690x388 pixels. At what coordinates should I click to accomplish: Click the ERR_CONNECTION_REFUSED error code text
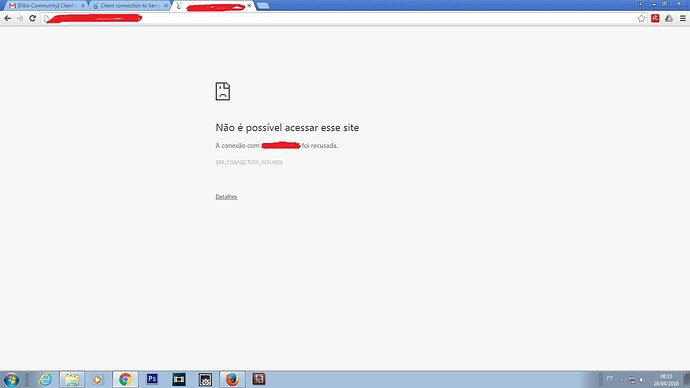[x=249, y=162]
